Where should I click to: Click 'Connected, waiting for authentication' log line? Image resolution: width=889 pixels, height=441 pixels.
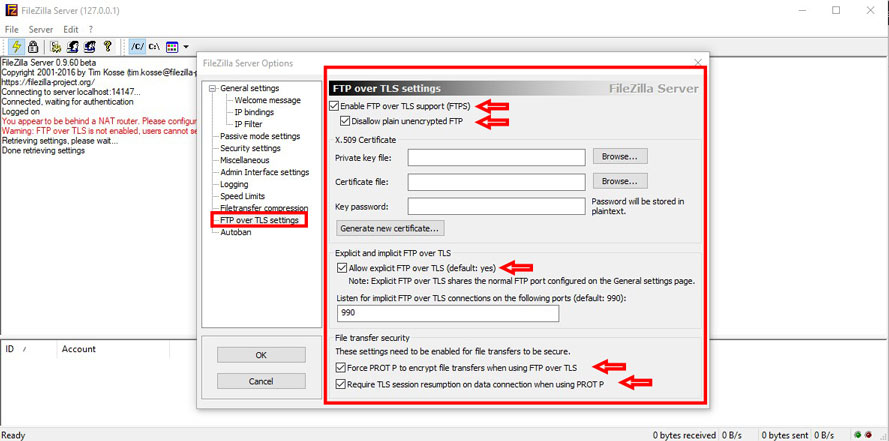(67, 102)
